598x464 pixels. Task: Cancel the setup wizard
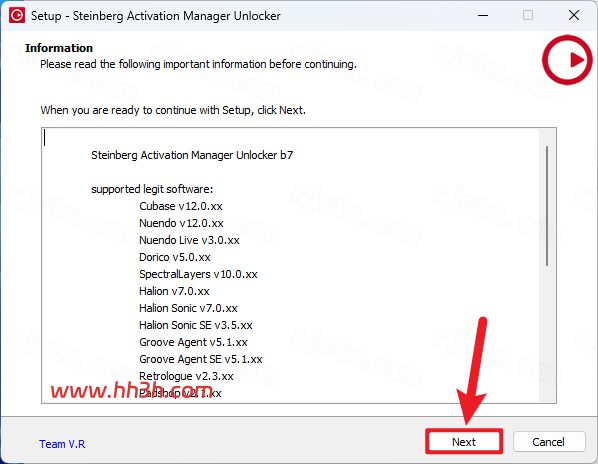(x=549, y=442)
